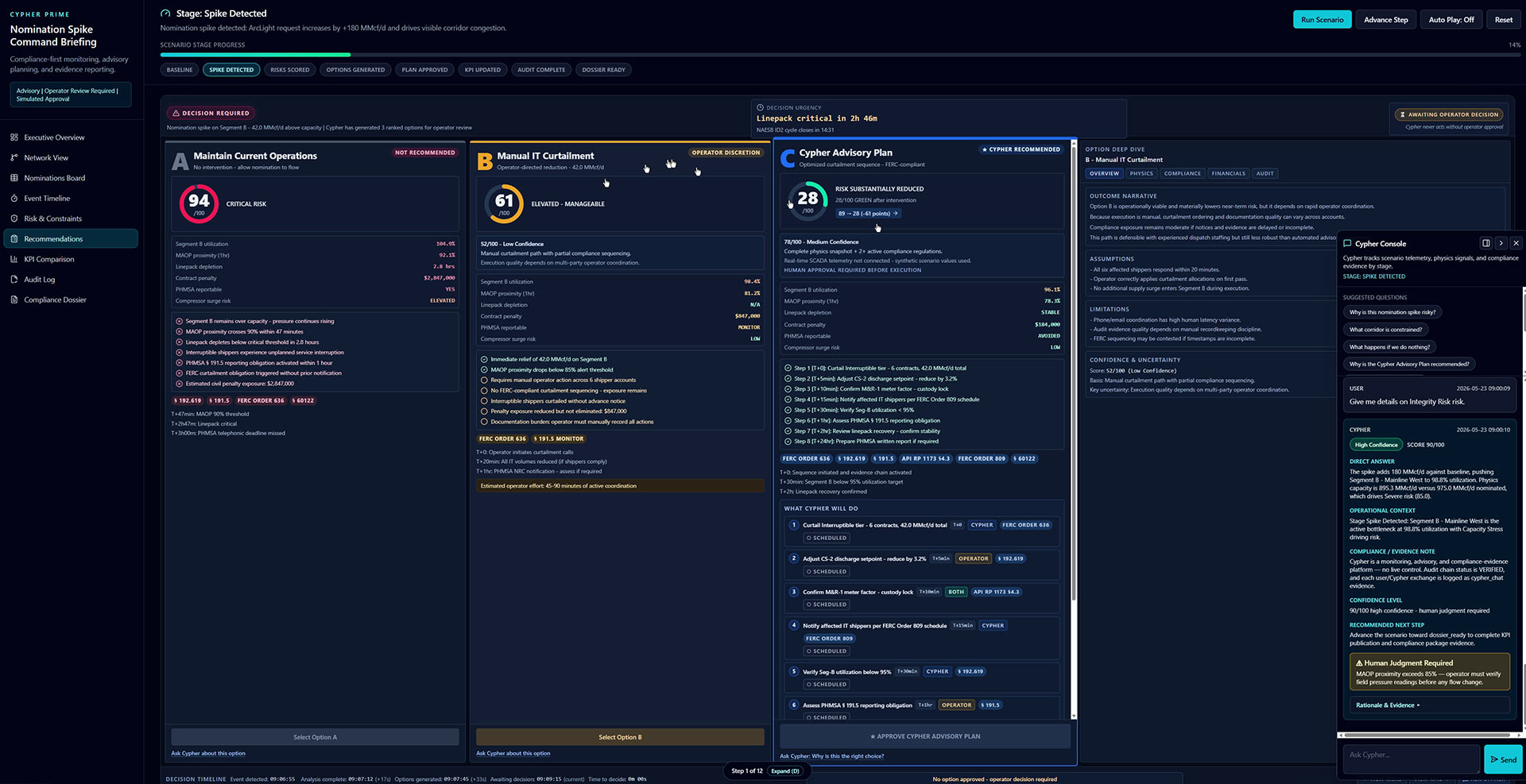This screenshot has width=1526, height=784.
Task: Toggle 'No FERC-compliant curtailment sequencing' circle
Action: point(484,390)
